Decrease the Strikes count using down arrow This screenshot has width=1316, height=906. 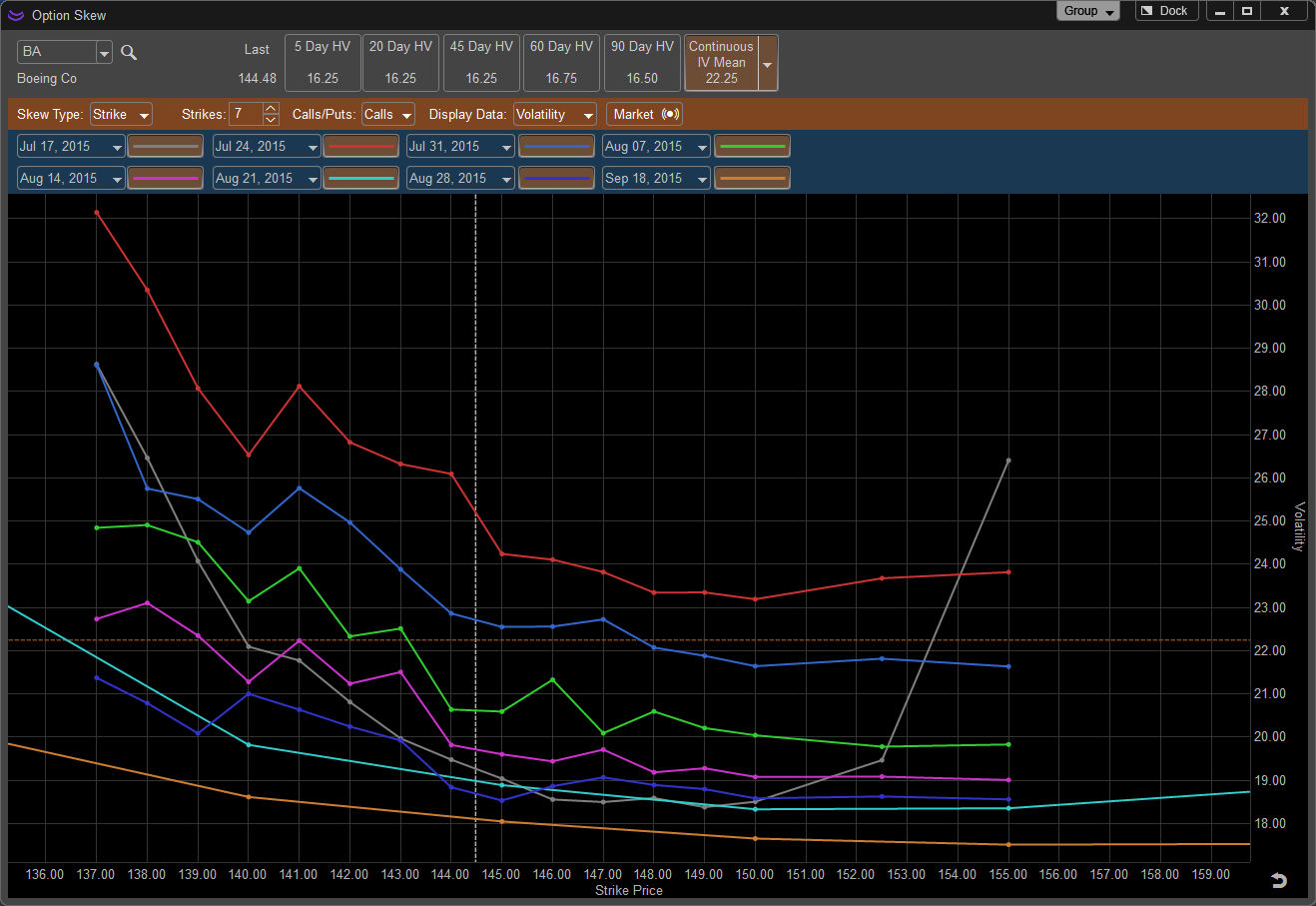[272, 120]
